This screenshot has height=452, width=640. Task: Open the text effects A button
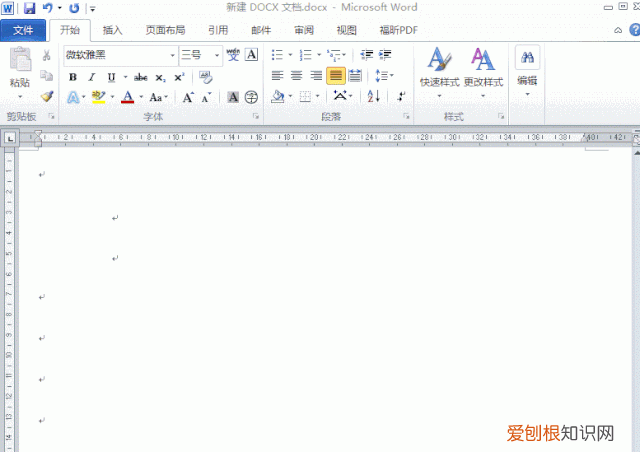pyautogui.click(x=73, y=98)
